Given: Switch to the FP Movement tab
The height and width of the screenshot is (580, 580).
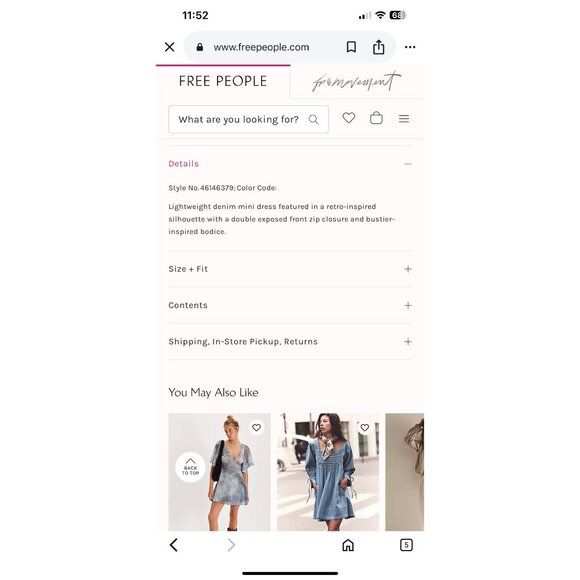Looking at the screenshot, I should [x=357, y=82].
